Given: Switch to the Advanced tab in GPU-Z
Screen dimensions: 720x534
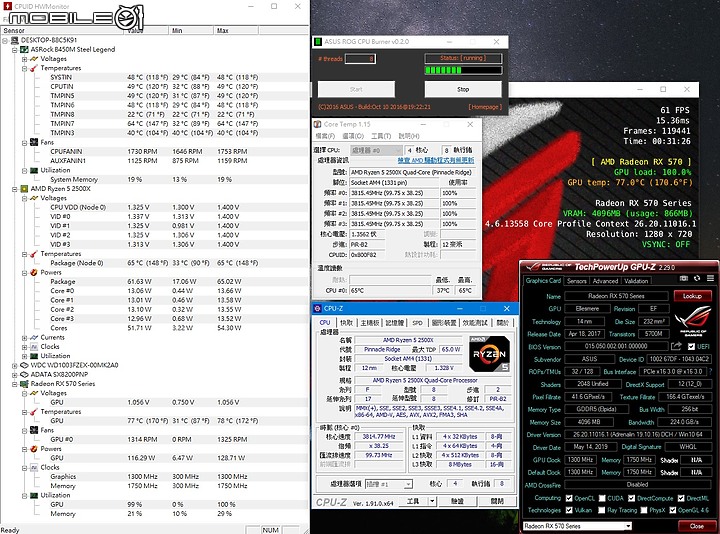Looking at the screenshot, I should point(605,281).
